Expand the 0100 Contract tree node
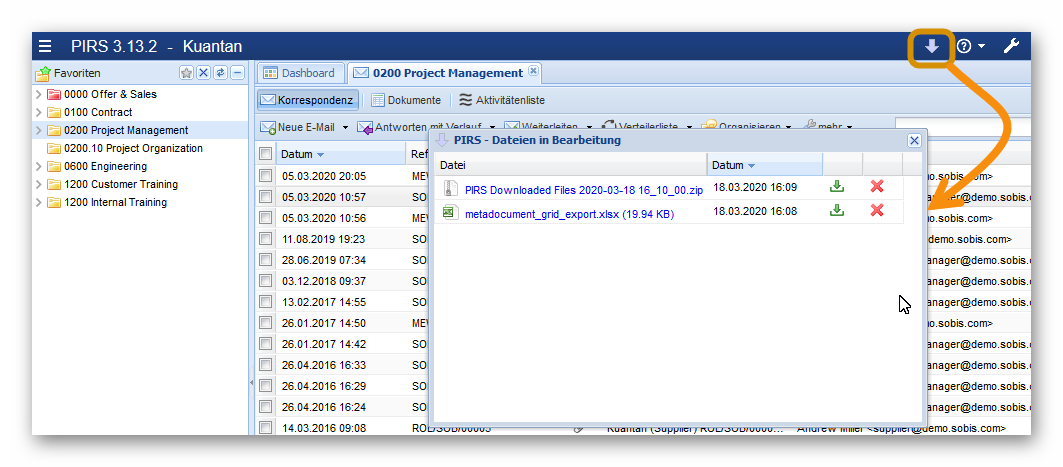This screenshot has height=467, width=1063. 39,113
